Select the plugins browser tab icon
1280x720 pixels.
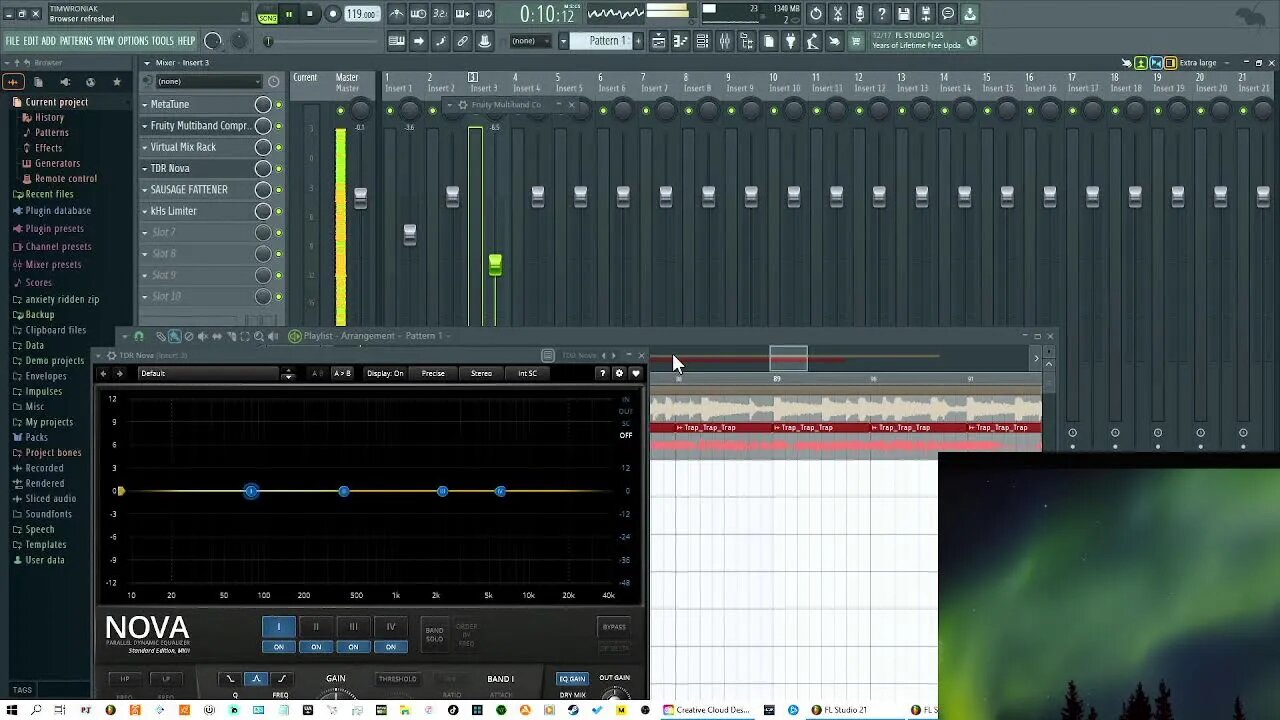[x=64, y=82]
